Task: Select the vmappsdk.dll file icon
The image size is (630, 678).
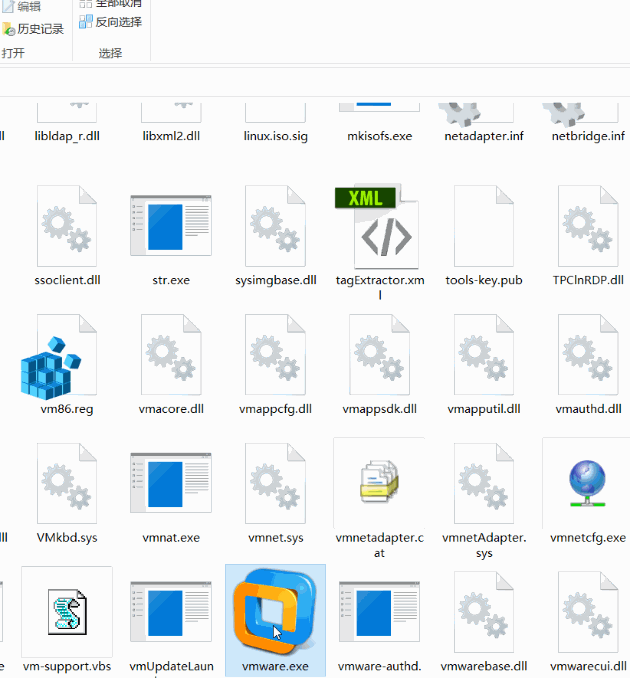Action: (380, 355)
